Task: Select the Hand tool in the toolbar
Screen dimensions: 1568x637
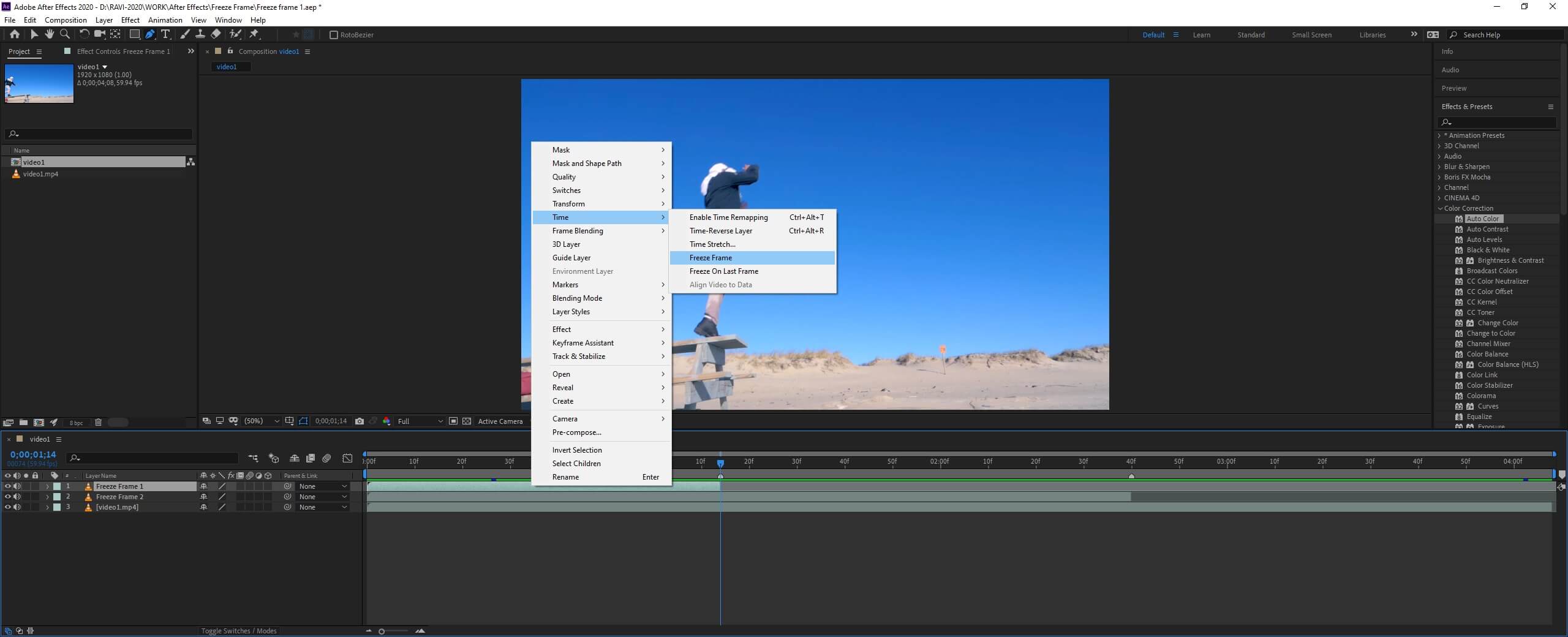Action: coord(49,34)
